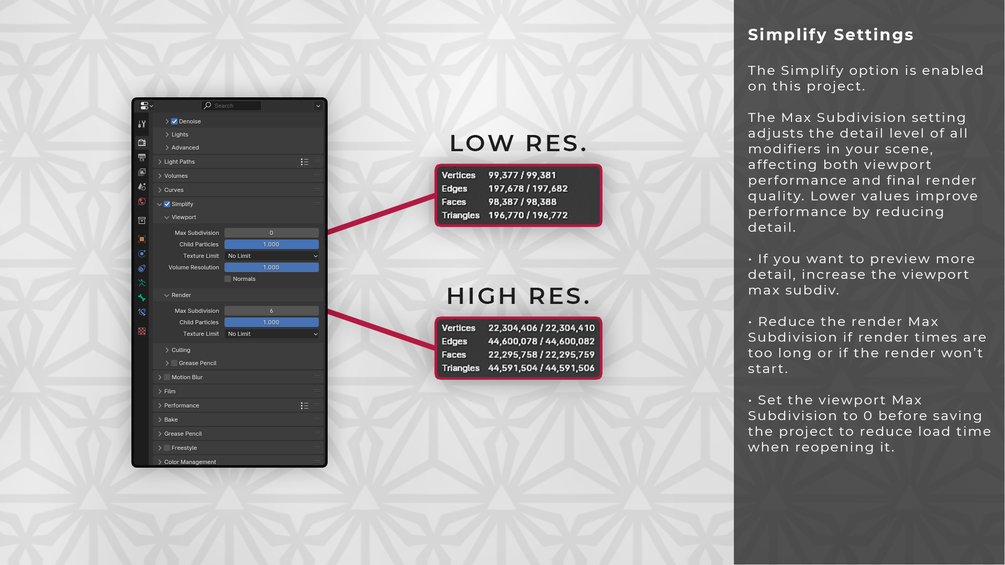The image size is (1005, 565).
Task: Click low res Vertices value 99,377 / 99,381
Action: pyautogui.click(x=522, y=175)
